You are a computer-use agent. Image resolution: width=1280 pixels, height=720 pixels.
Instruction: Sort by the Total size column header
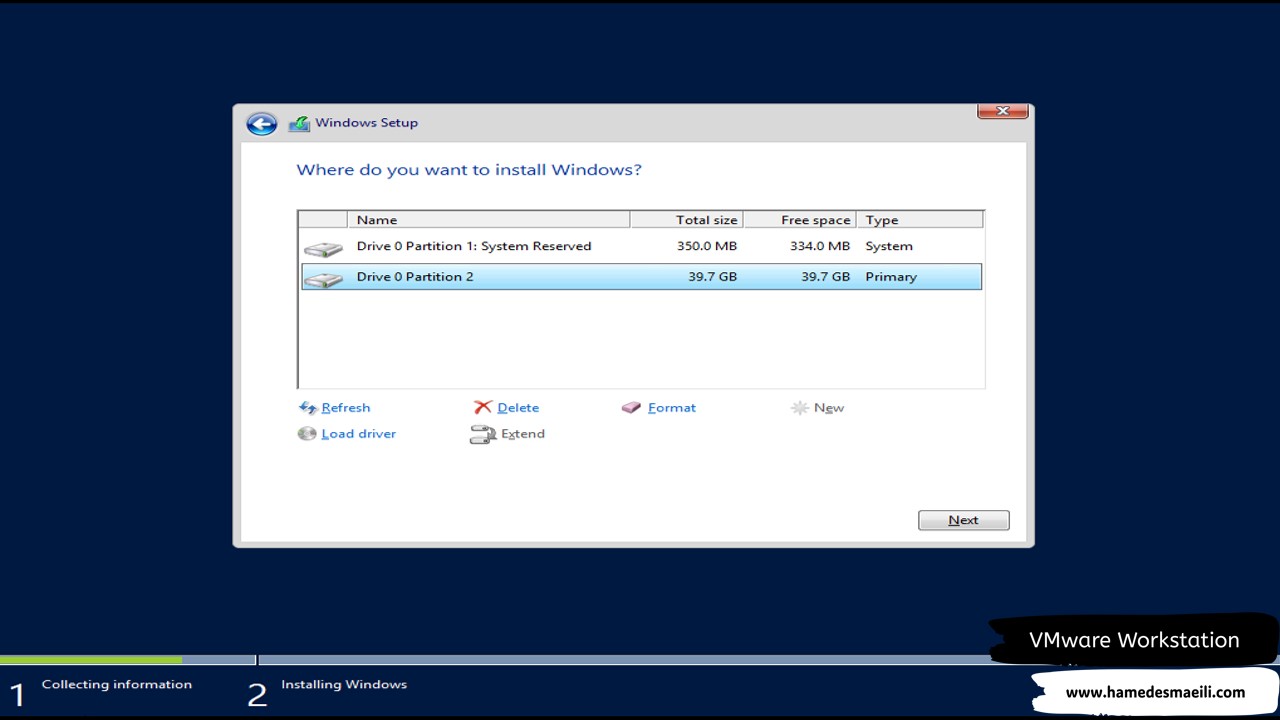point(687,220)
